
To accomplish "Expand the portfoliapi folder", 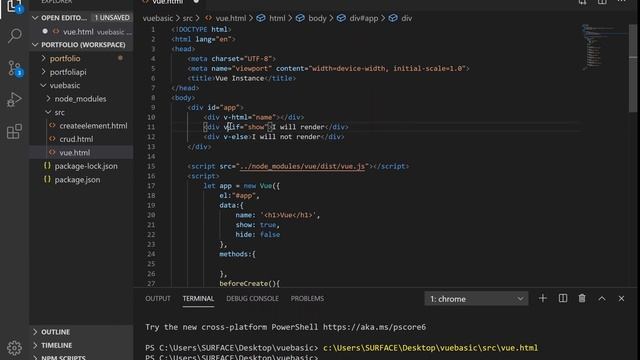I will [44, 72].
